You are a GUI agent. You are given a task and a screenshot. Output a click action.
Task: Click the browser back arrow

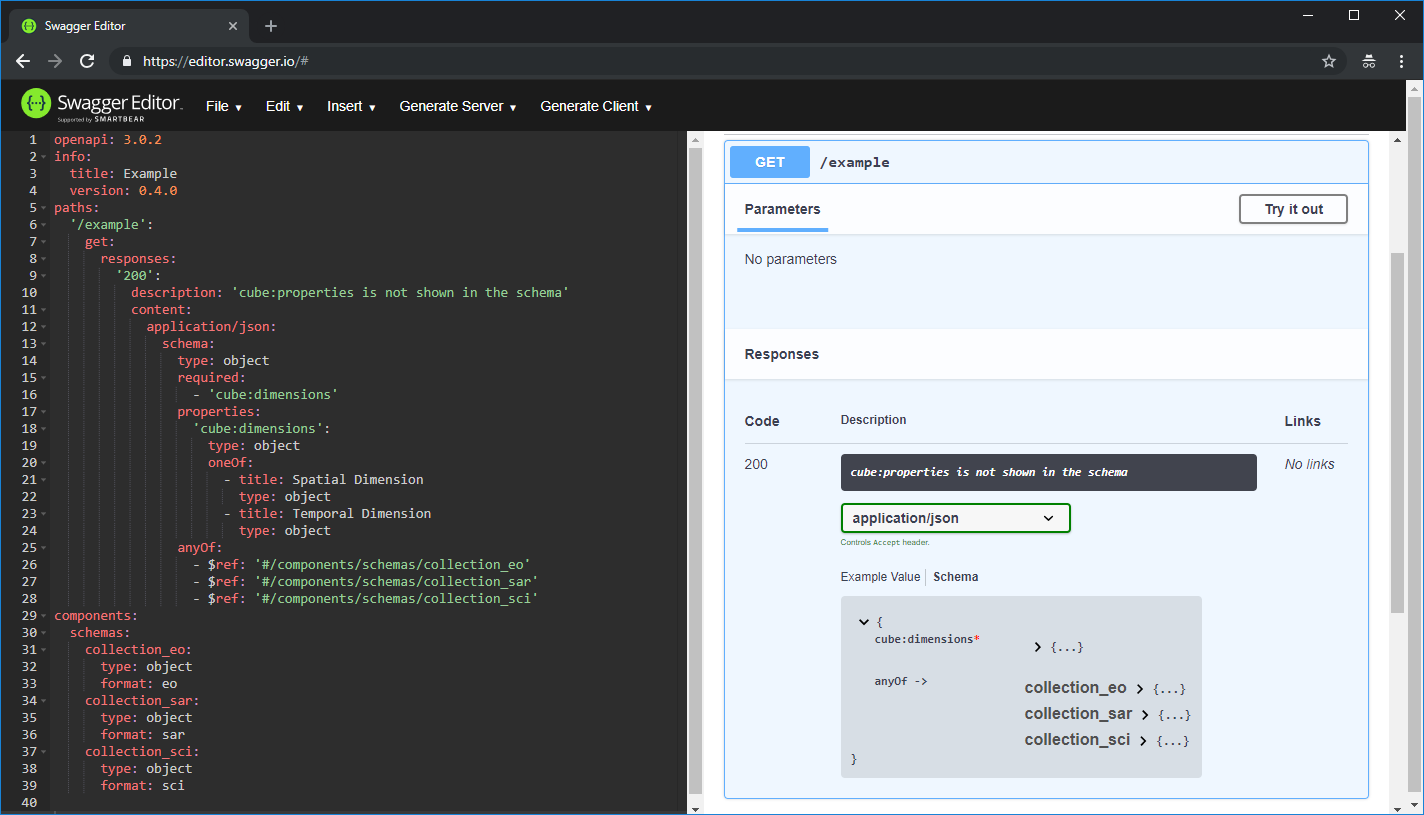[22, 61]
